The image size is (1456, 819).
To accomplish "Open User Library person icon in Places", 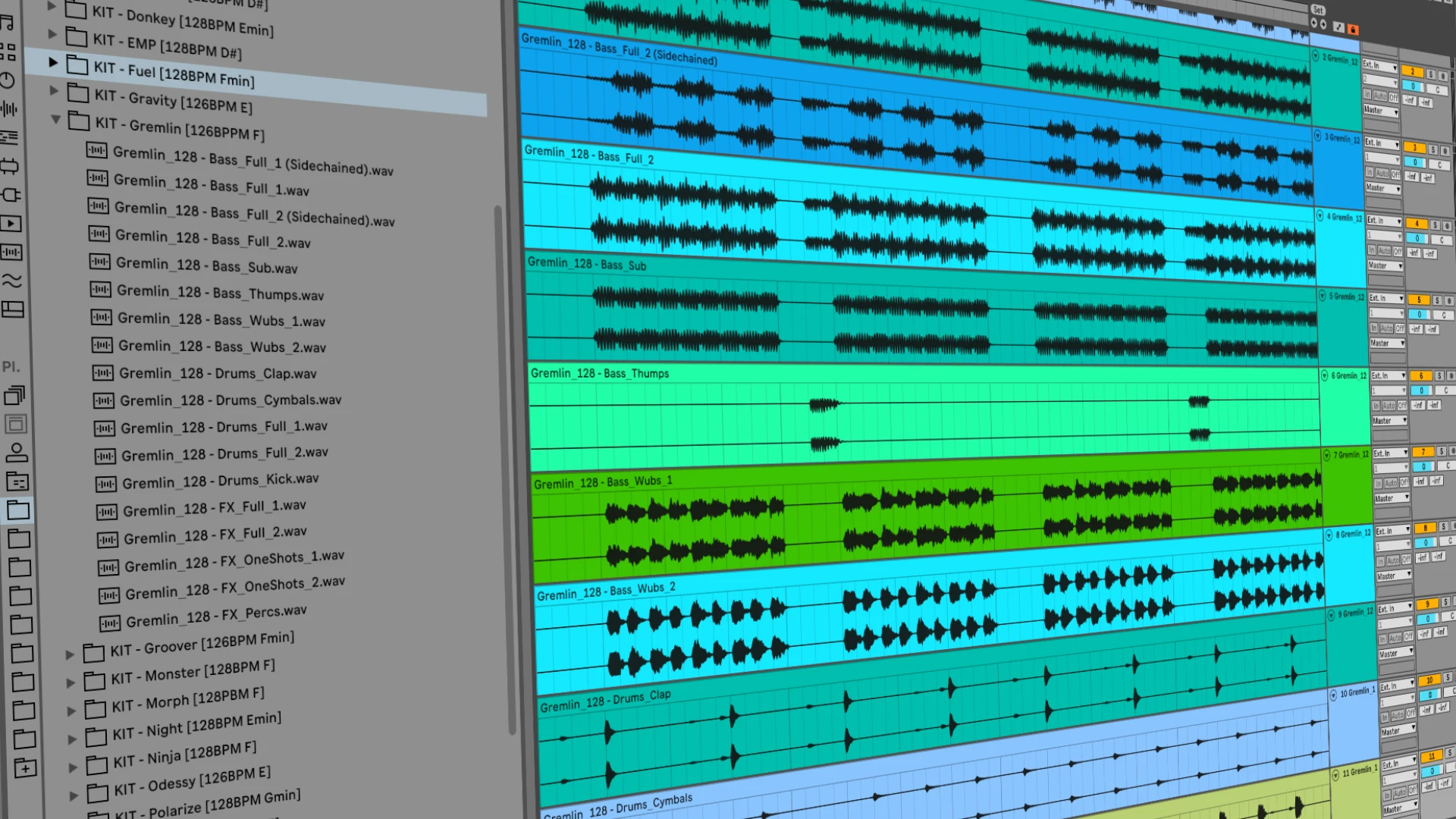I will point(16,453).
